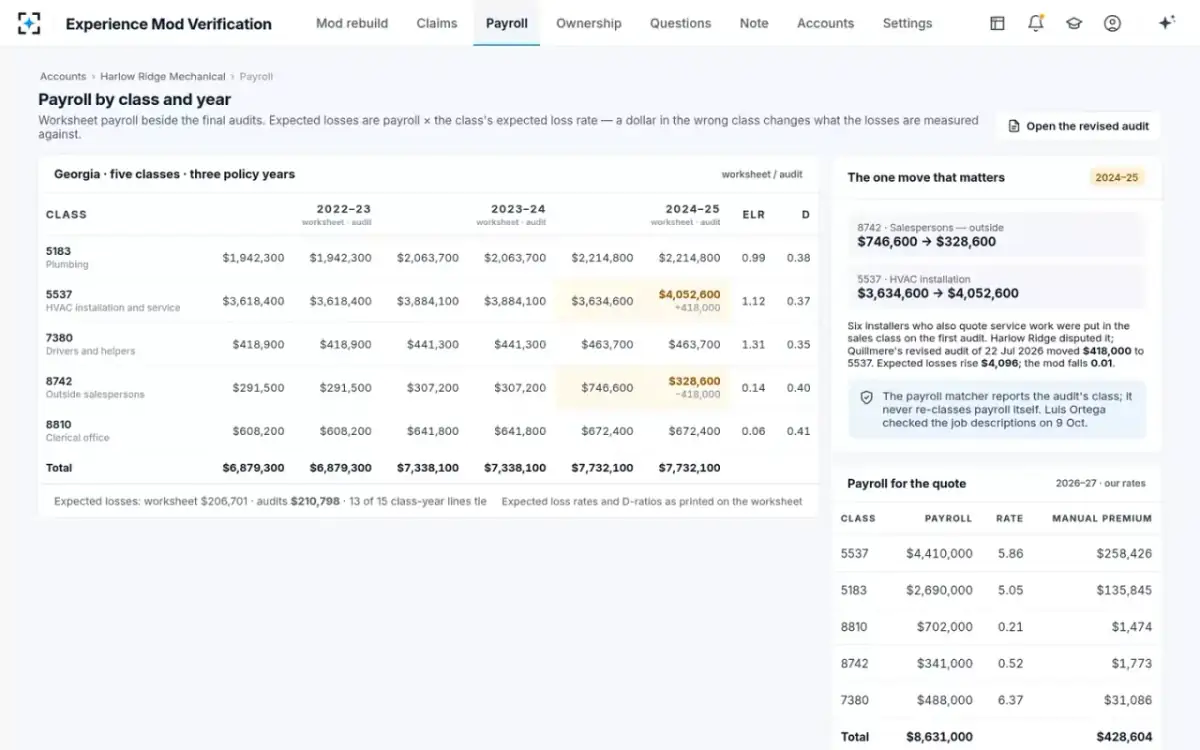Viewport: 1200px width, 750px height.
Task: Click the D column header
Action: pyautogui.click(x=806, y=214)
